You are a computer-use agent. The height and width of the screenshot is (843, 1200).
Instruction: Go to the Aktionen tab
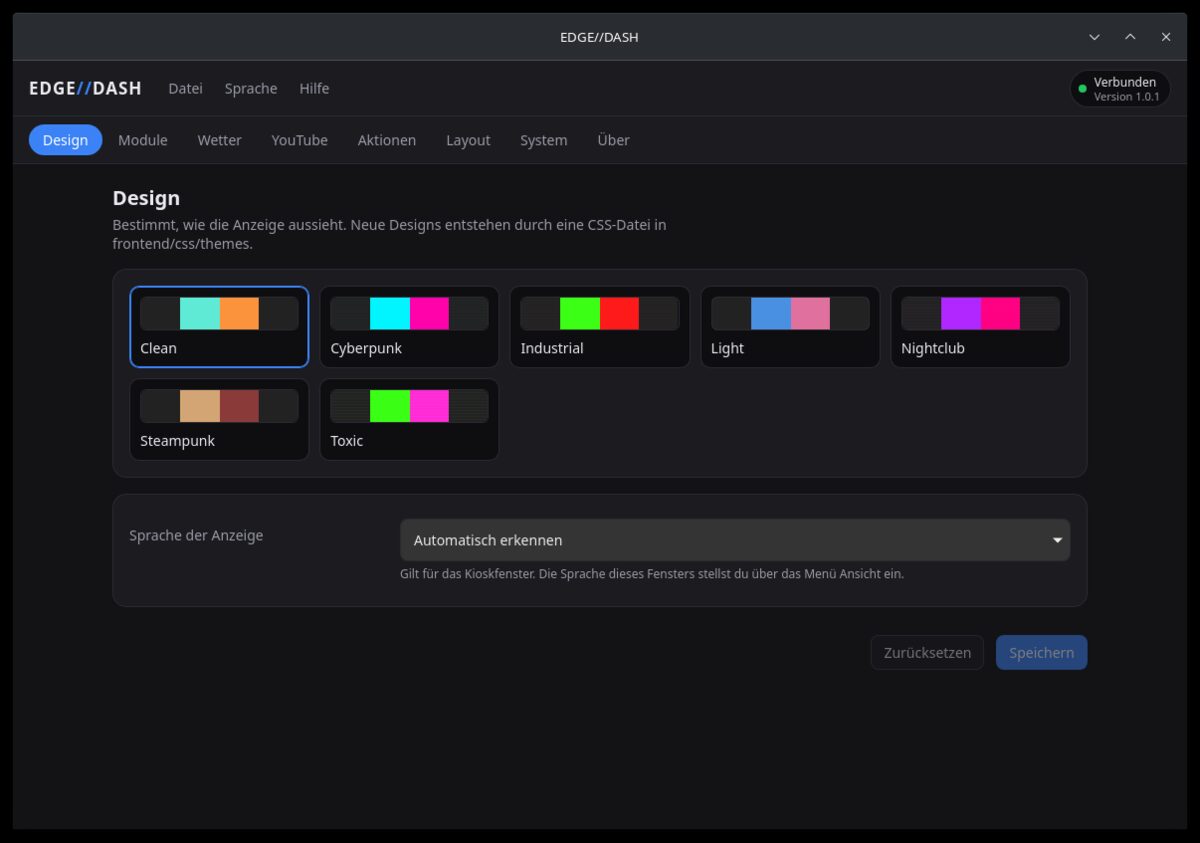click(387, 140)
